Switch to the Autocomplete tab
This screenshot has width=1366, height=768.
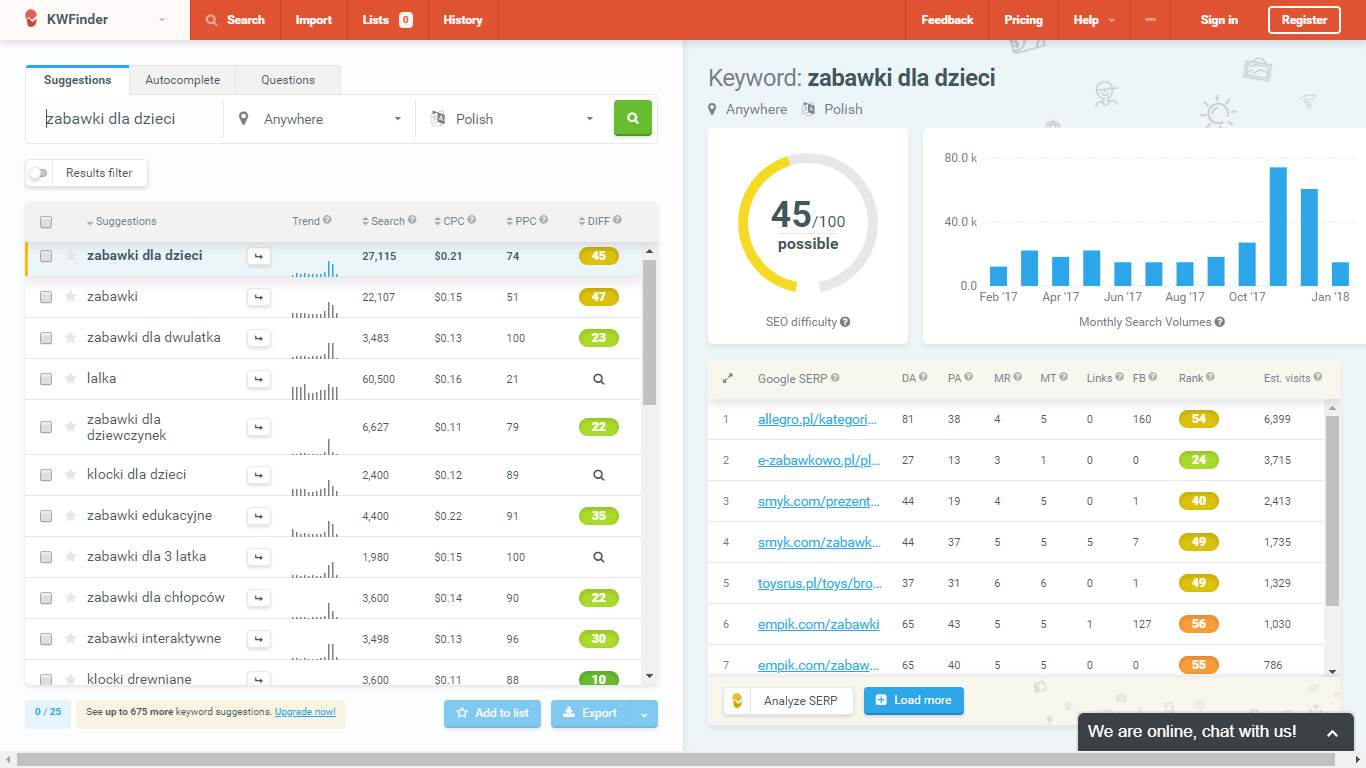click(x=182, y=80)
